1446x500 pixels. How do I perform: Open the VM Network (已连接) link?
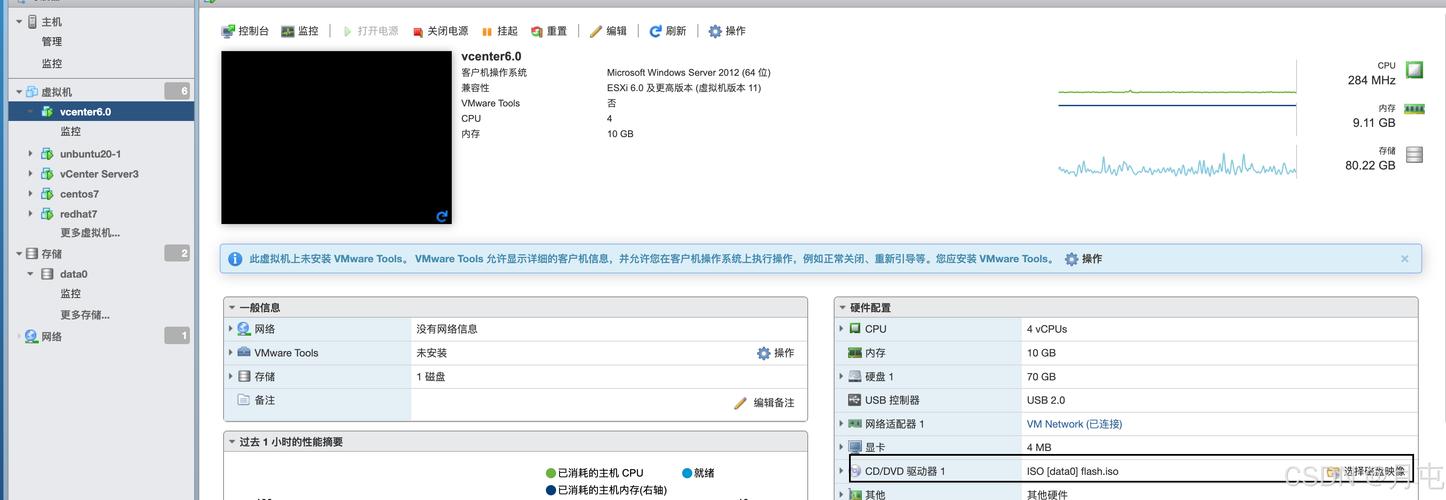[x=1074, y=424]
